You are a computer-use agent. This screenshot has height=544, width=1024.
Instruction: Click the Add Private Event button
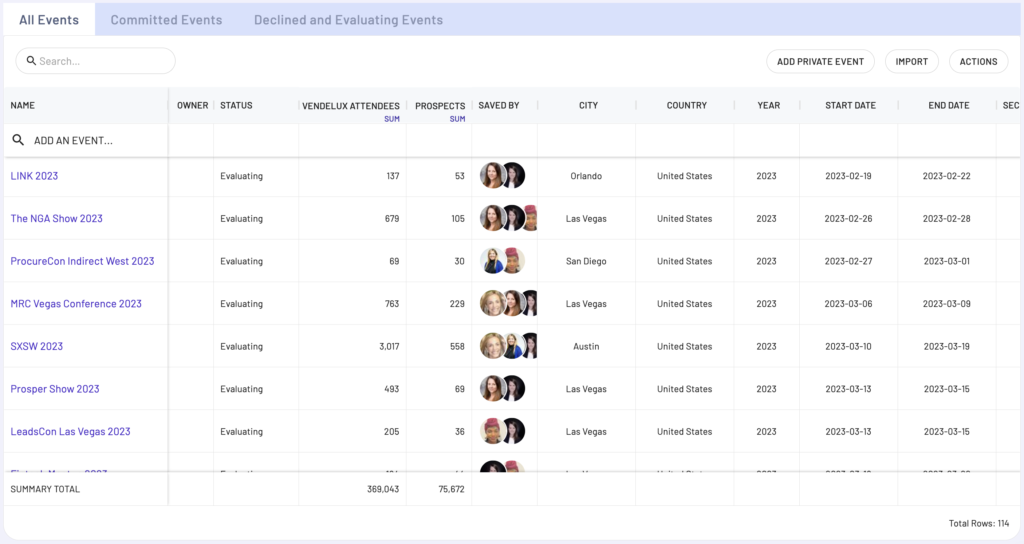pyautogui.click(x=820, y=61)
